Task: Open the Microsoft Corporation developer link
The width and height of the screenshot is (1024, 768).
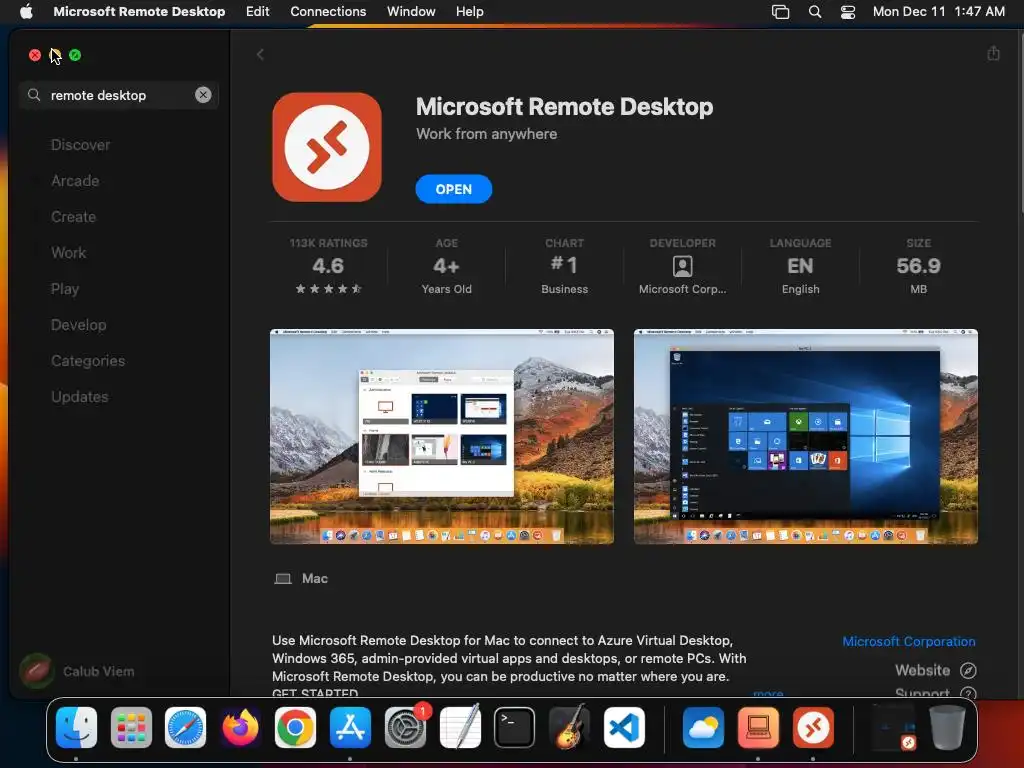Action: tap(908, 641)
